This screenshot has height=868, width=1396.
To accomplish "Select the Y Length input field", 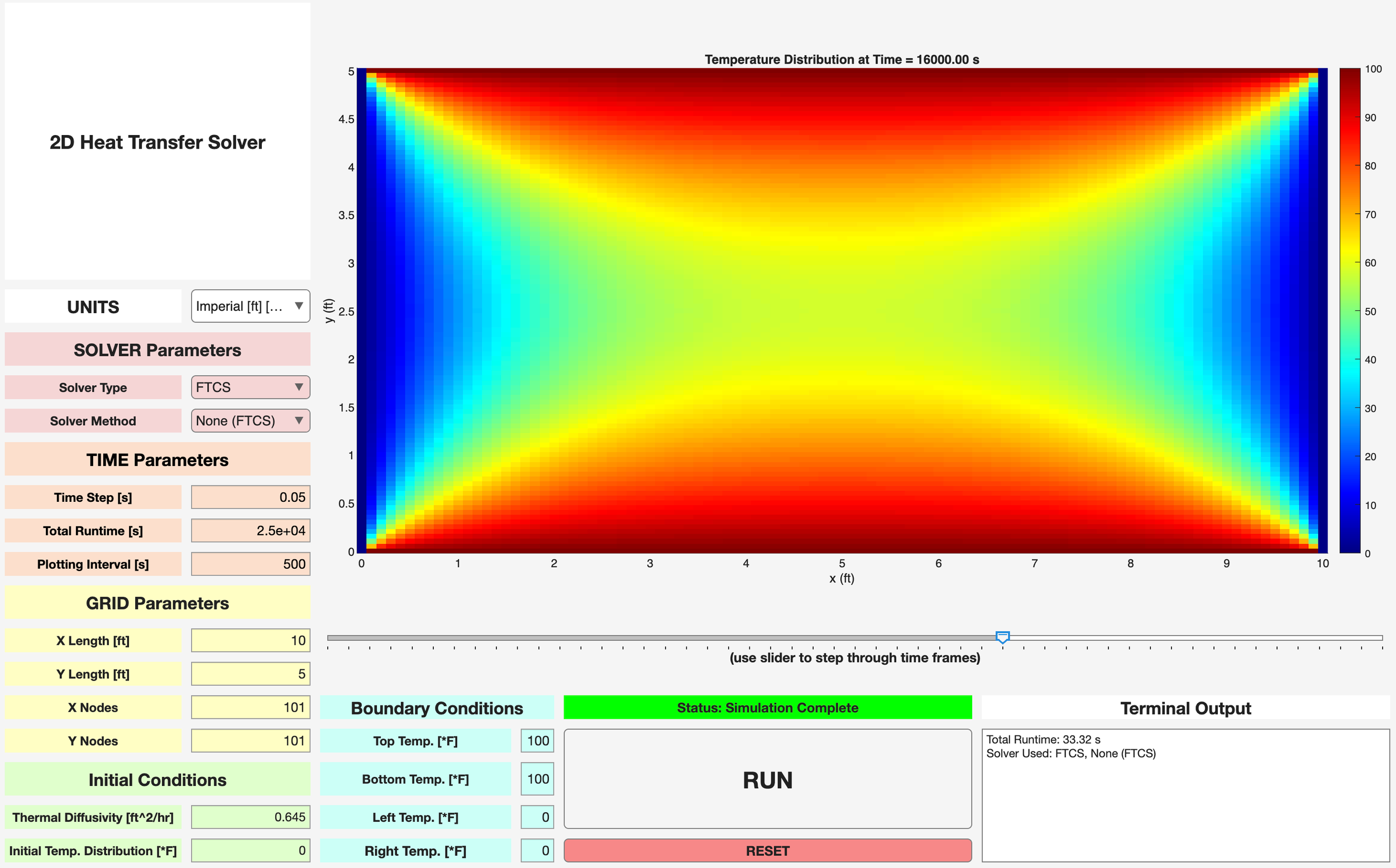I will click(250, 673).
